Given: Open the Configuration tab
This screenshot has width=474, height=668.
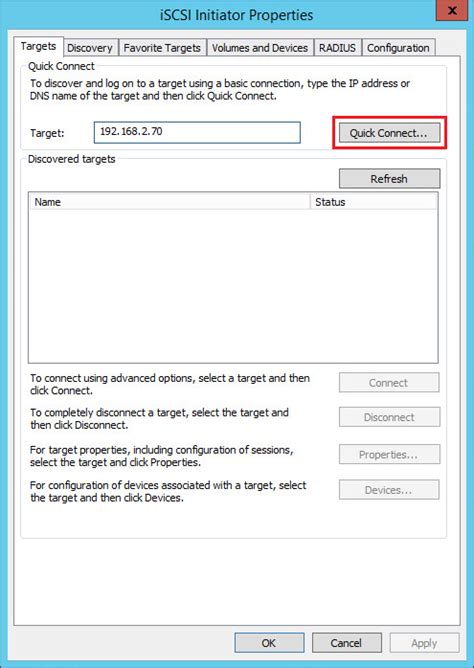Looking at the screenshot, I should point(398,48).
